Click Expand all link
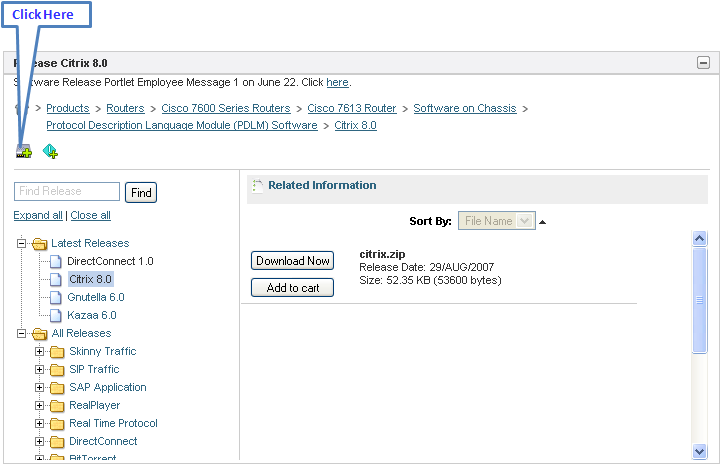 click(38, 215)
